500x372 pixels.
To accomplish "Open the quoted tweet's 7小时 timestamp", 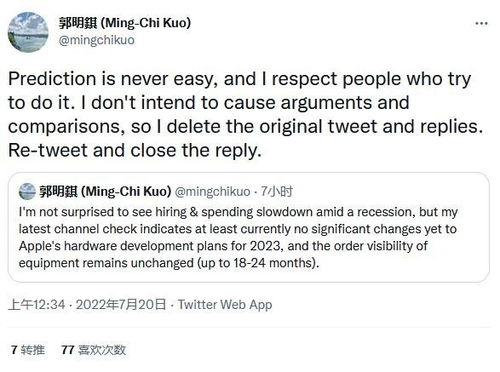I will 276,191.
